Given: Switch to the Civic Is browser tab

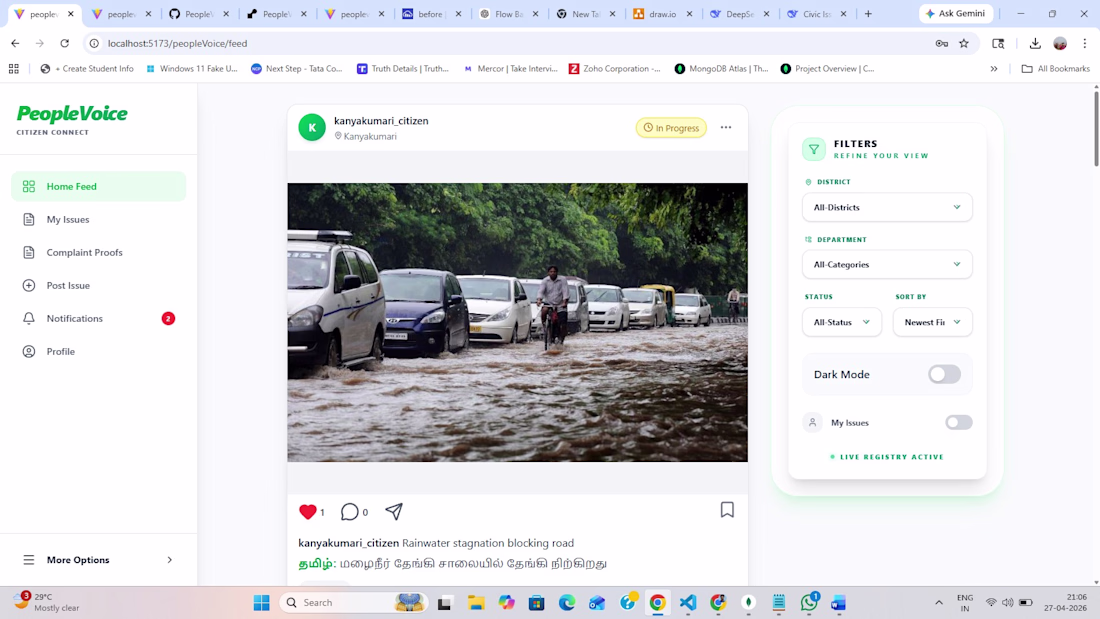Looking at the screenshot, I should click(815, 14).
